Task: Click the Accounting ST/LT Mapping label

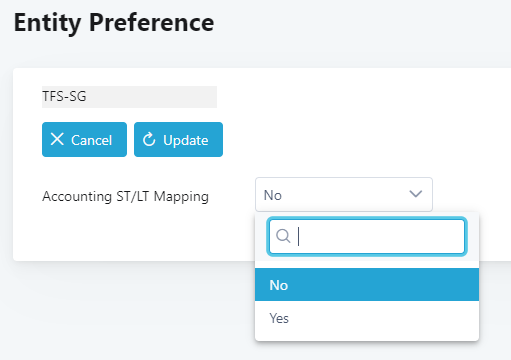Action: point(125,196)
